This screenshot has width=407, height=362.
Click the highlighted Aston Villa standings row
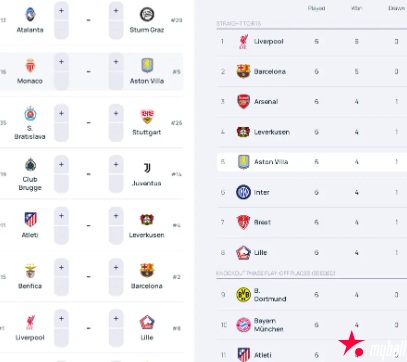click(x=312, y=162)
